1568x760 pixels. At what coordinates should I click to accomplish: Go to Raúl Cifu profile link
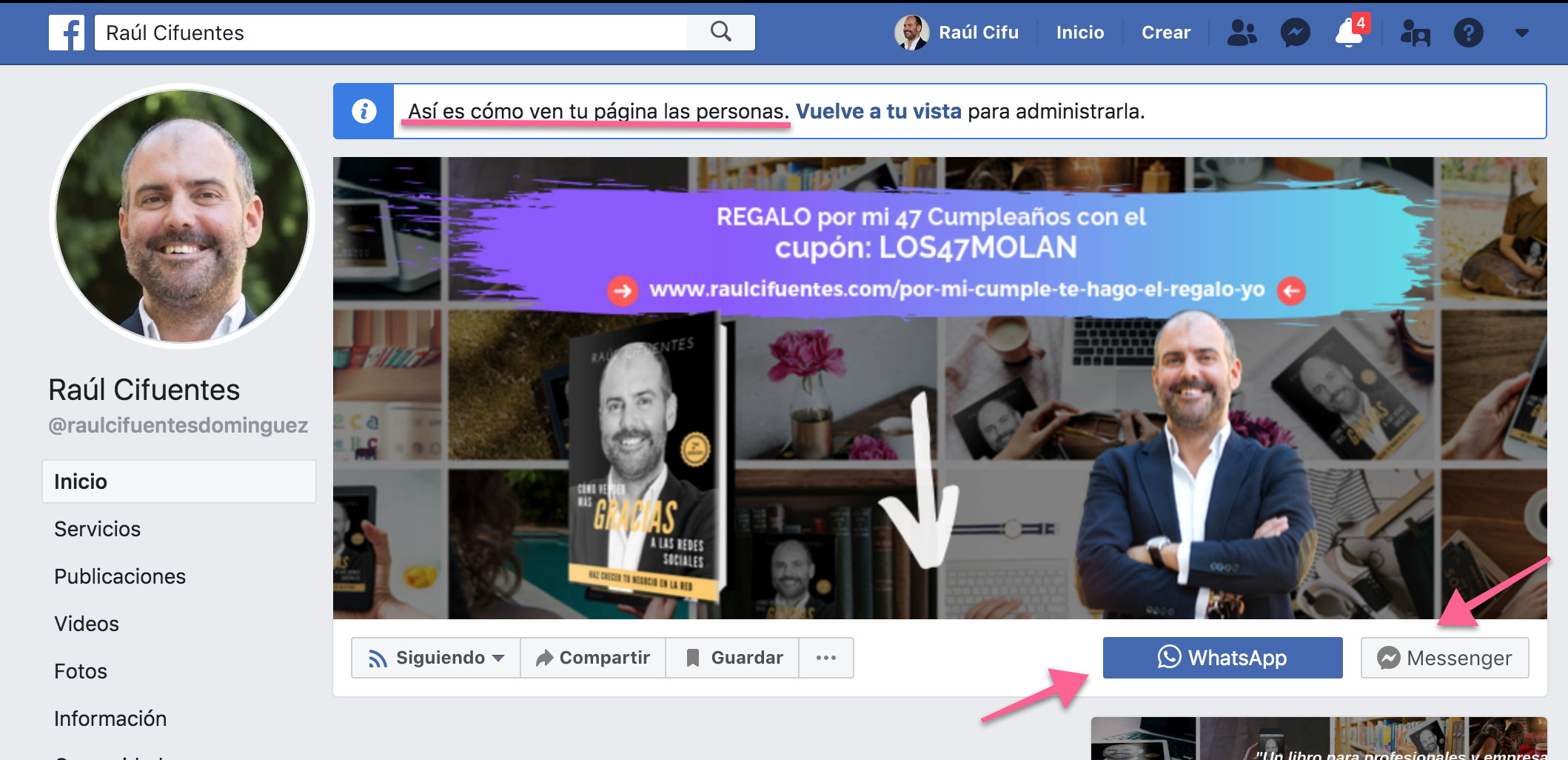(979, 33)
